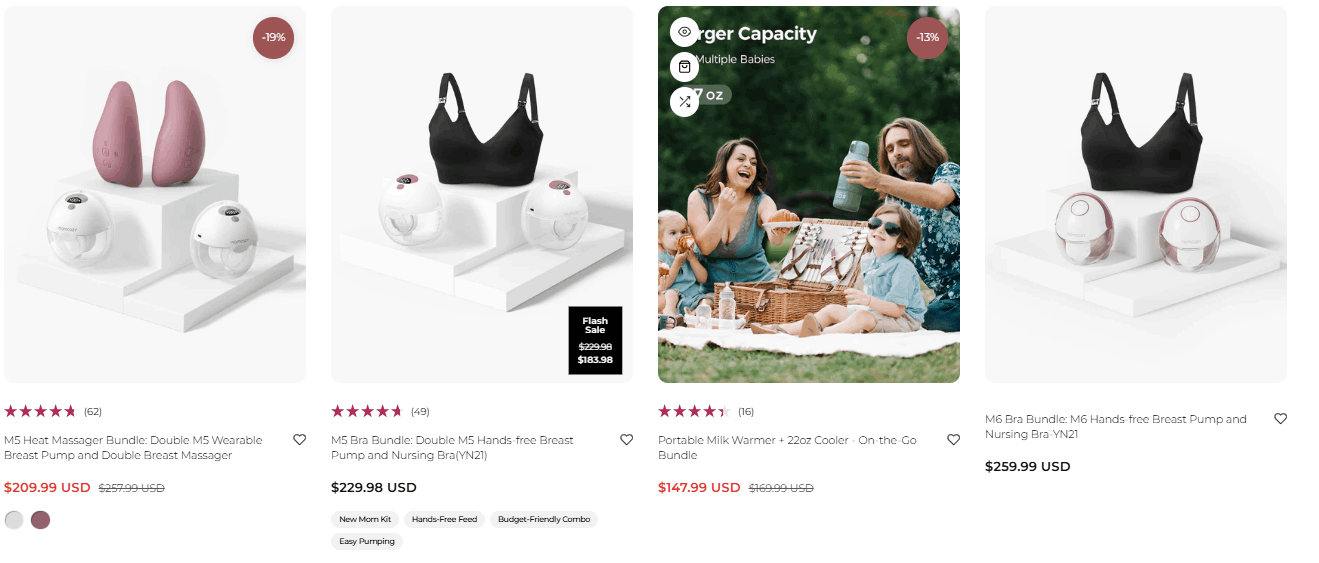The image size is (1319, 563).
Task: Open M5 Heat Massager Bundle title link
Action: tap(133, 448)
